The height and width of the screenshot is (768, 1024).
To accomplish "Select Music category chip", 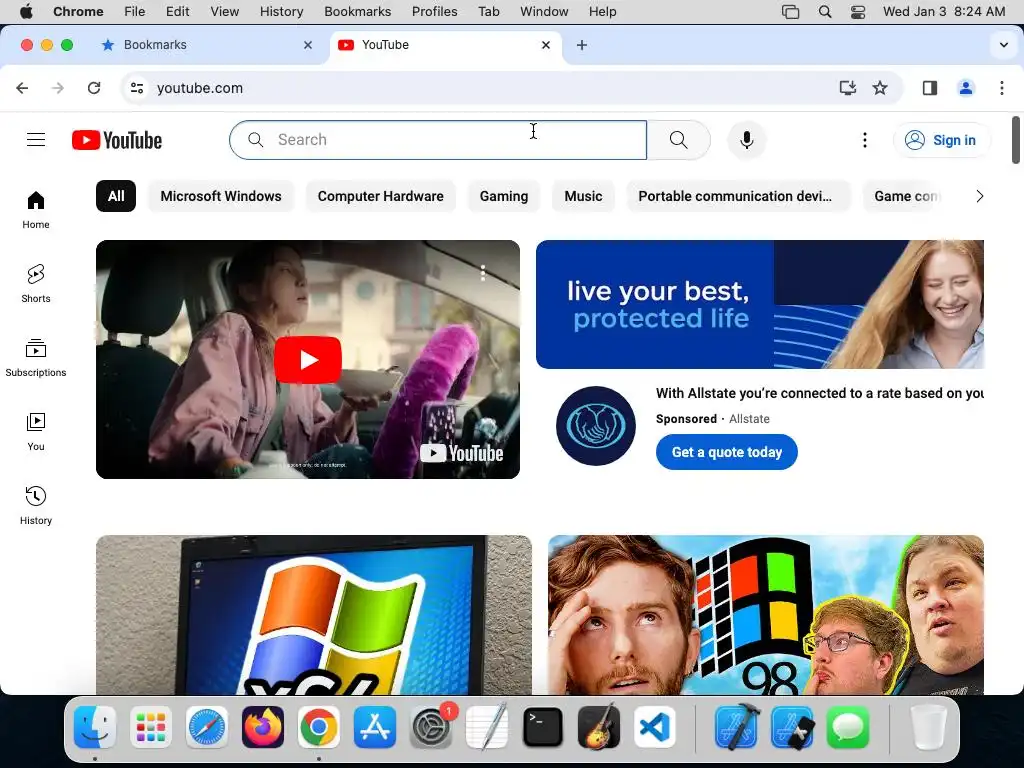I will click(x=583, y=196).
